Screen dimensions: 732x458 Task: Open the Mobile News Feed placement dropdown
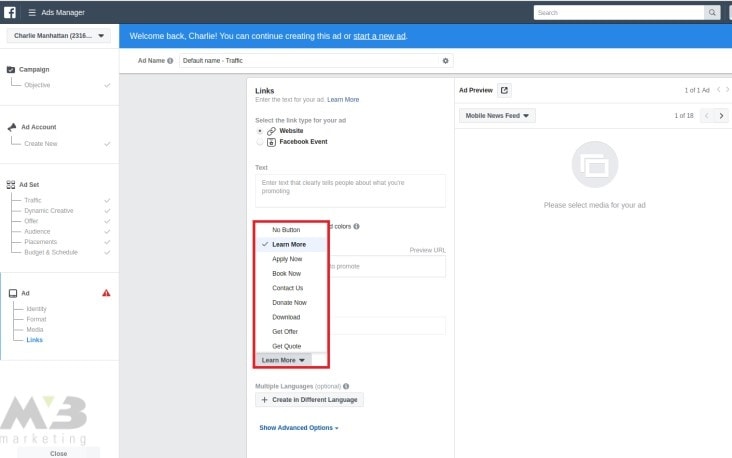(x=497, y=116)
